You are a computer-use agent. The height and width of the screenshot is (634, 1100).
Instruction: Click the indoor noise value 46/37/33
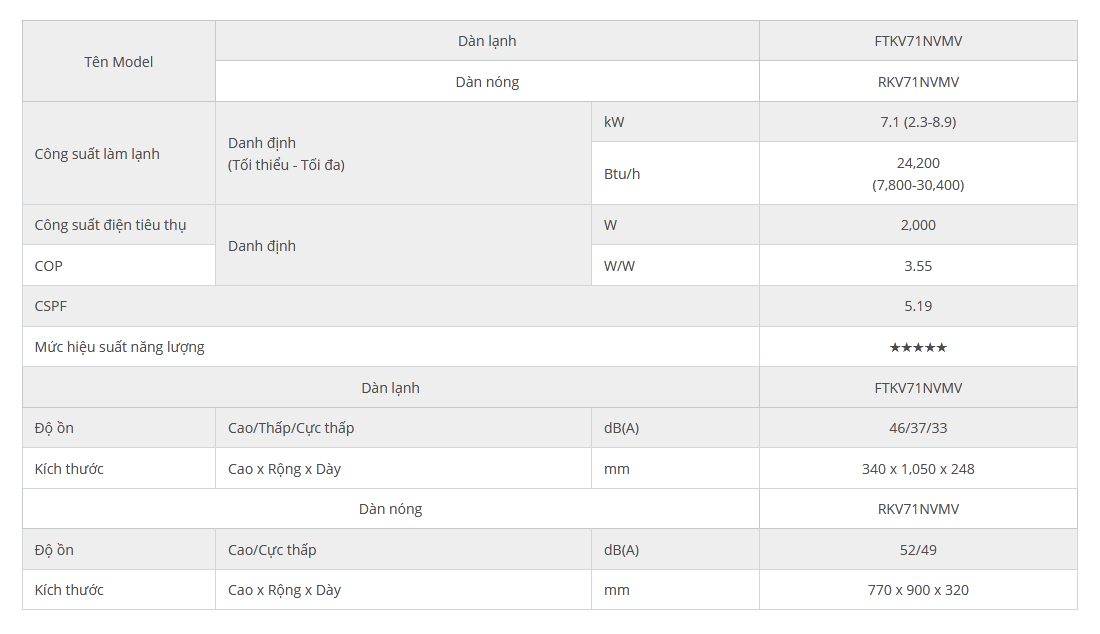(918, 428)
